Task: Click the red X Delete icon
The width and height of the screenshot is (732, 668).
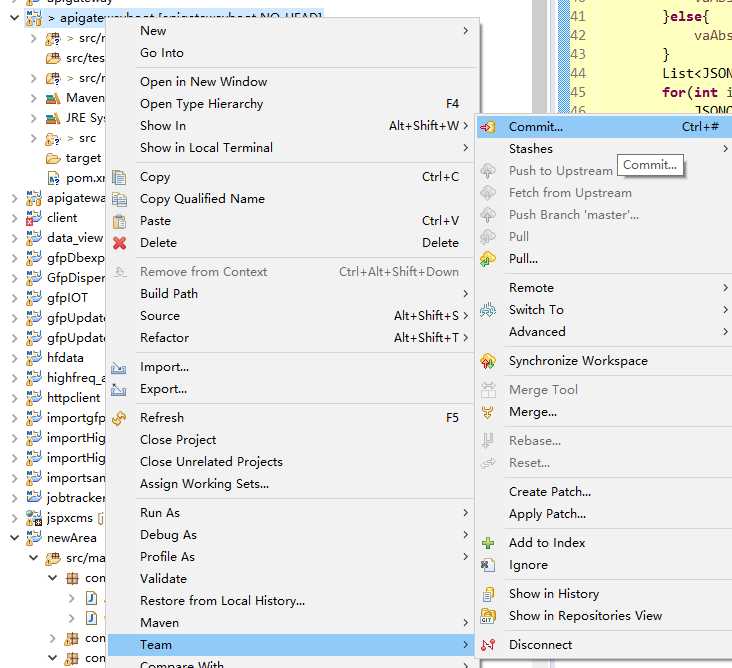Action: [120, 243]
